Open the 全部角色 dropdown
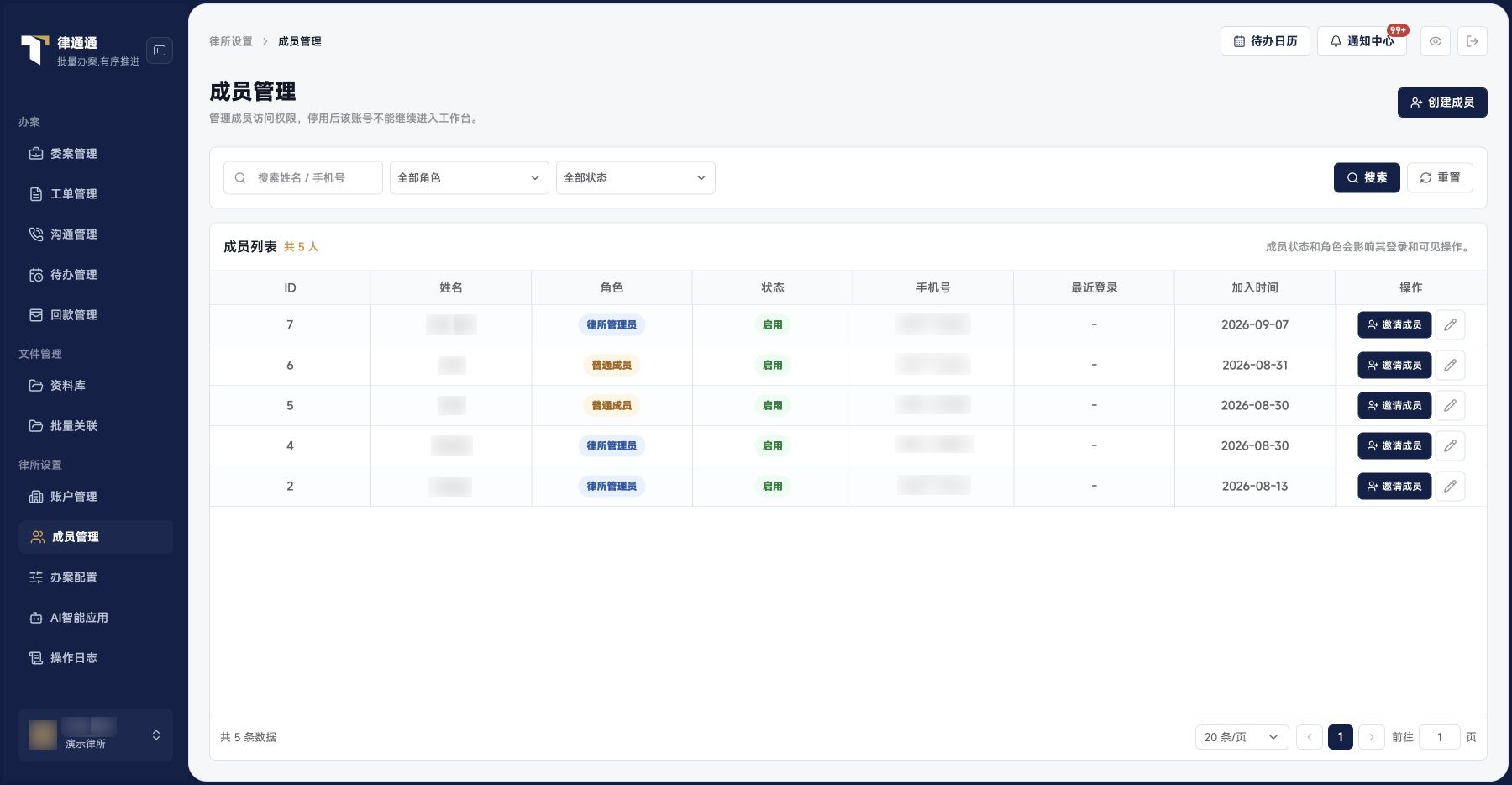The height and width of the screenshot is (785, 1512). (x=470, y=177)
